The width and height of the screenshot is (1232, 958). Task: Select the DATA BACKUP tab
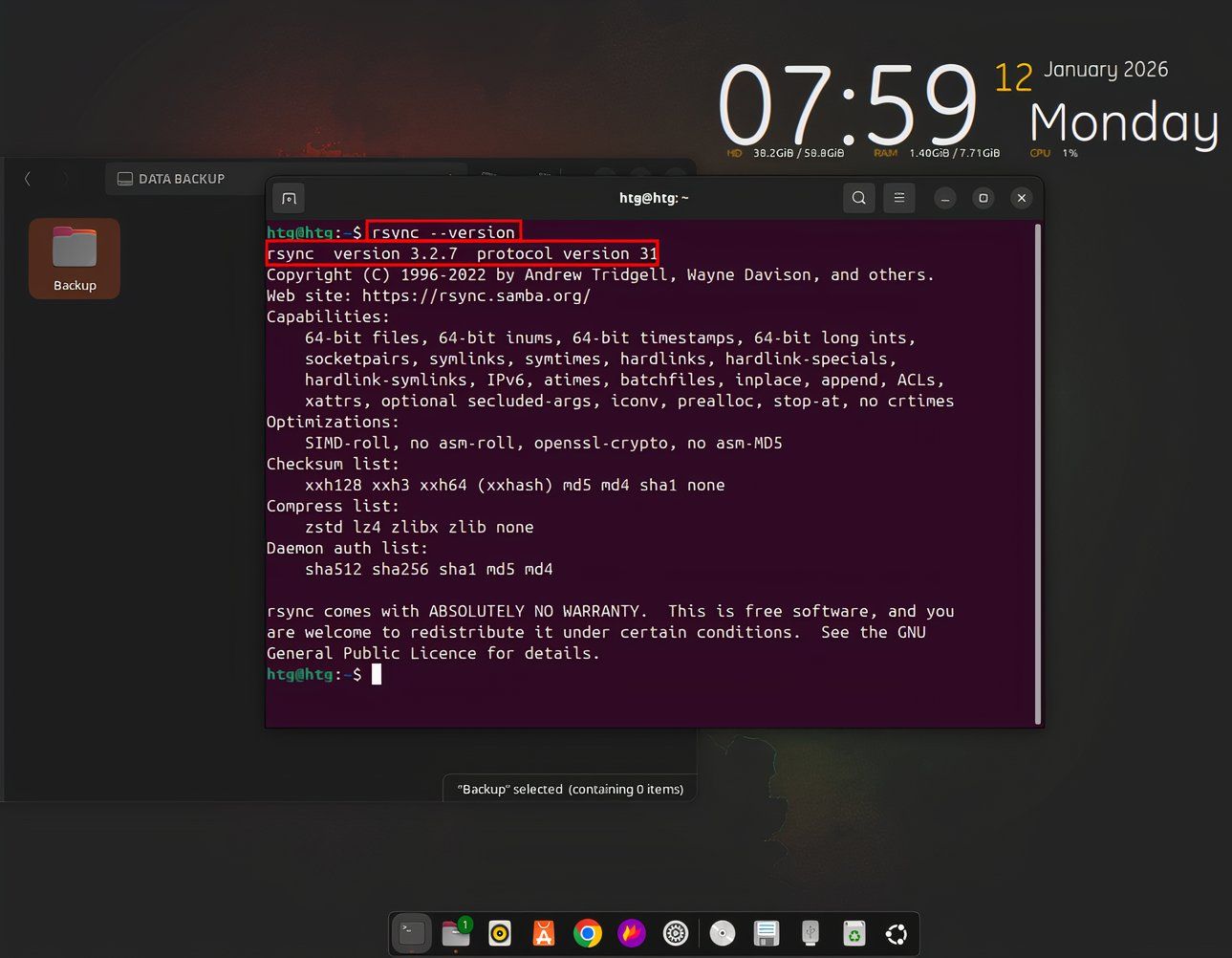coord(182,179)
